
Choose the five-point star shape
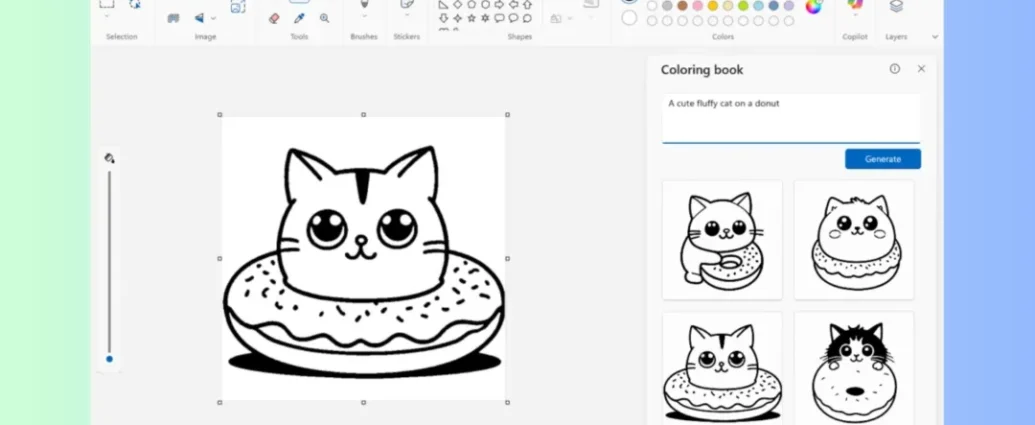pos(471,18)
